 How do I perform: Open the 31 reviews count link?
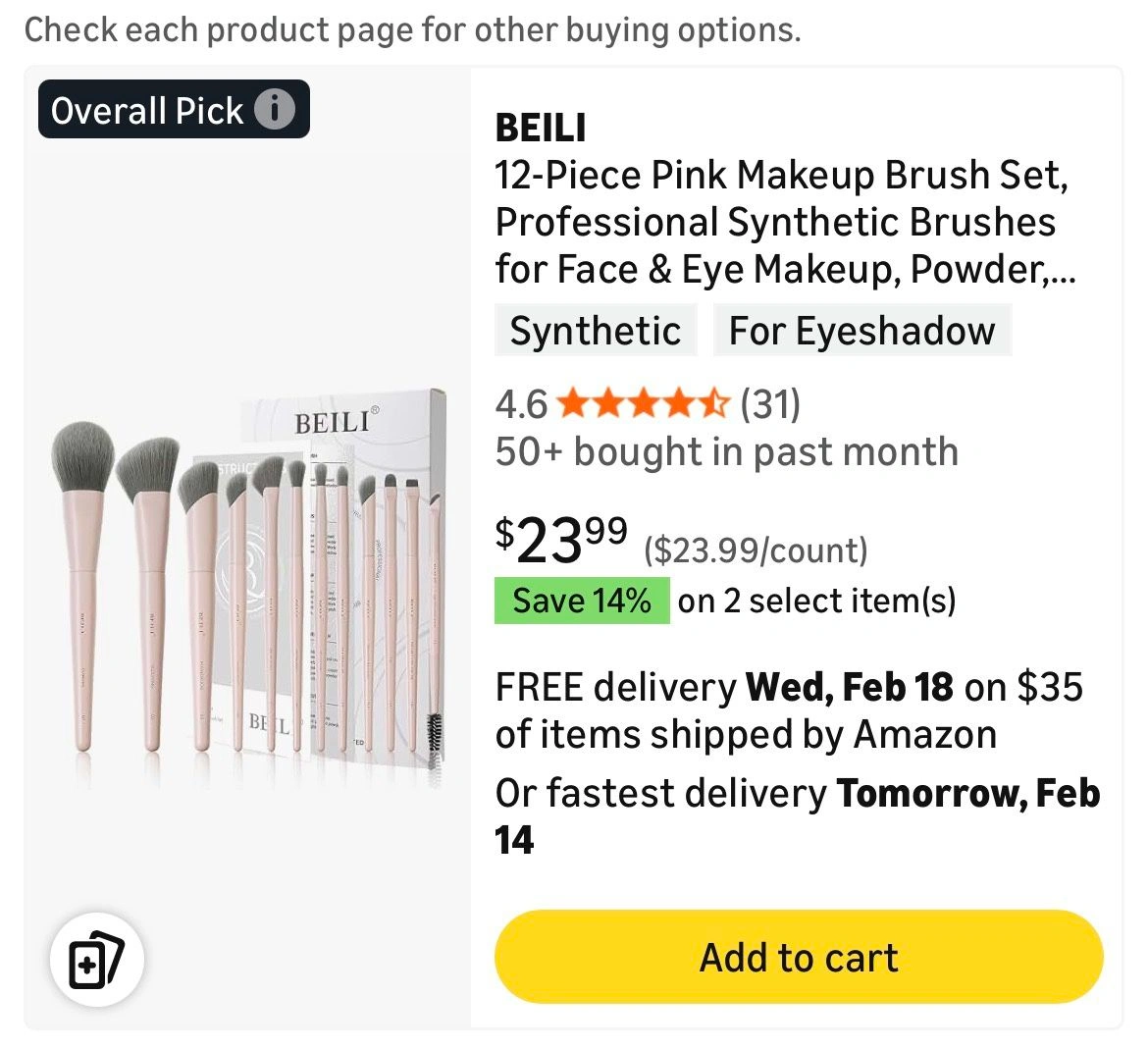point(770,403)
